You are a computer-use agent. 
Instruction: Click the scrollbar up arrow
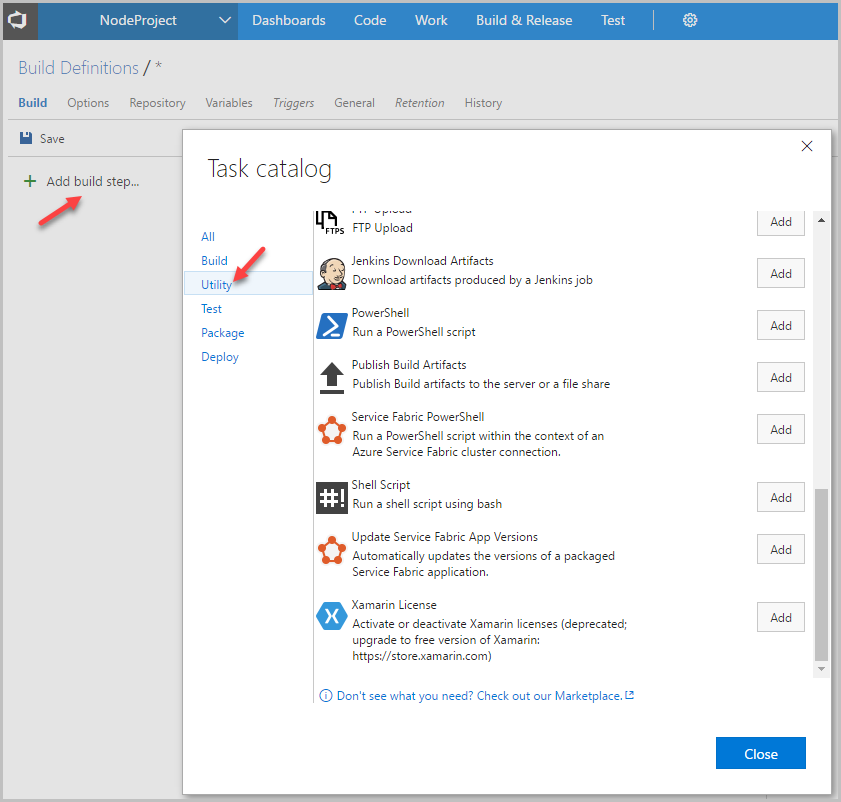(821, 220)
